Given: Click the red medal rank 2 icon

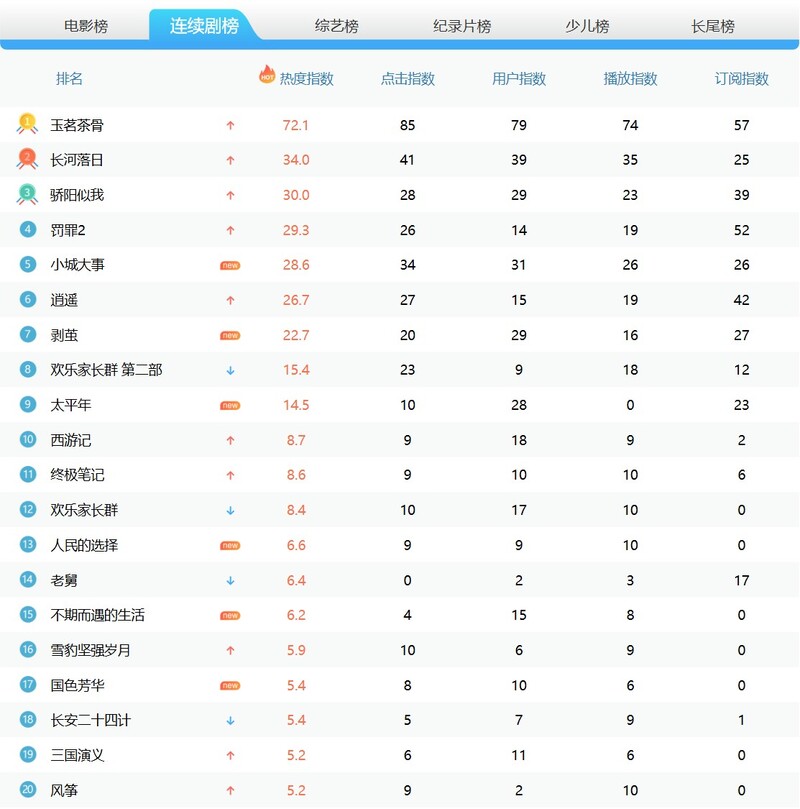Looking at the screenshot, I should coord(27,159).
